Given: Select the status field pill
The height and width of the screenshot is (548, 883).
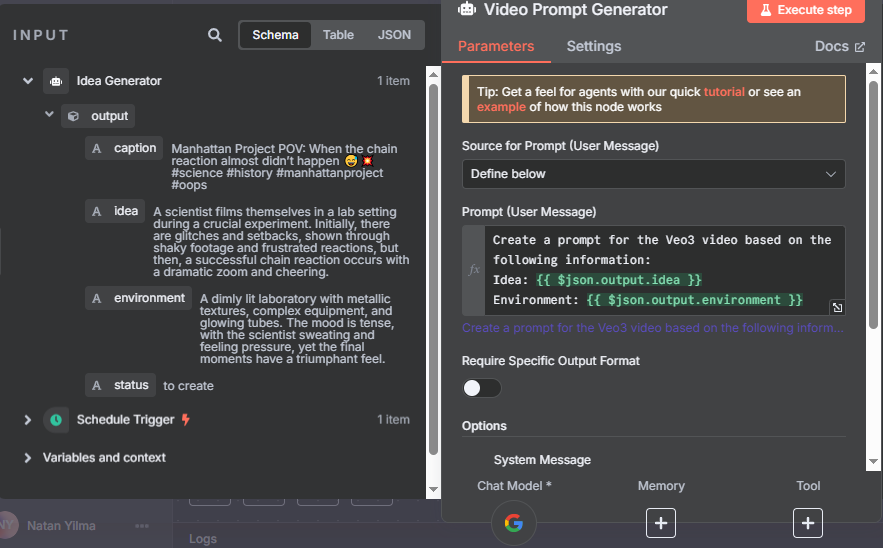Looking at the screenshot, I should [121, 385].
